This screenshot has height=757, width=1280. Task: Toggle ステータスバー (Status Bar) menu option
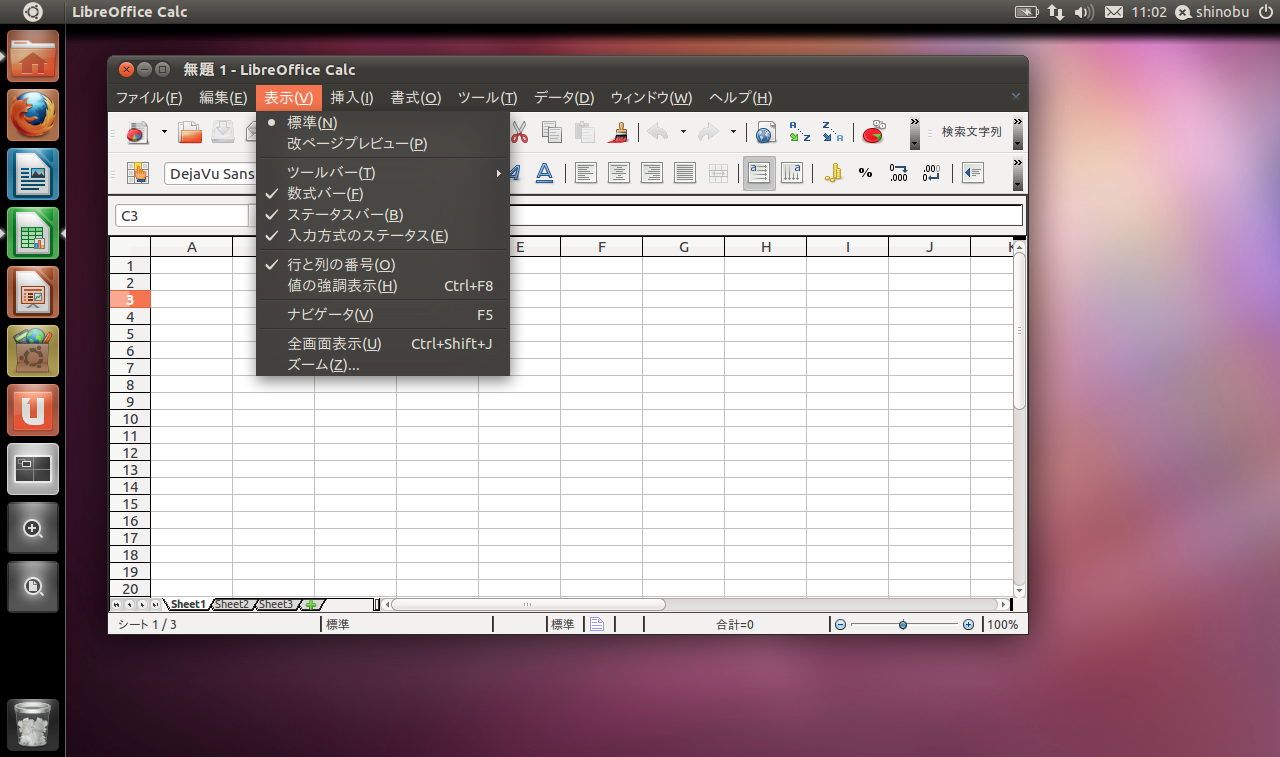tap(345, 214)
